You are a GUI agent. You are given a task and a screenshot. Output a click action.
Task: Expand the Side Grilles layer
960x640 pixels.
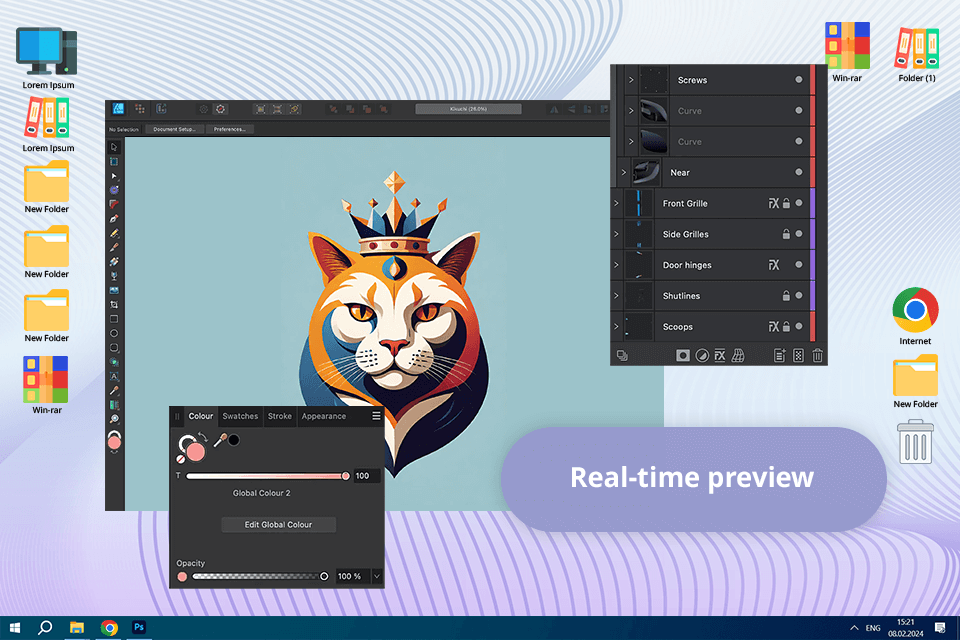click(x=617, y=233)
